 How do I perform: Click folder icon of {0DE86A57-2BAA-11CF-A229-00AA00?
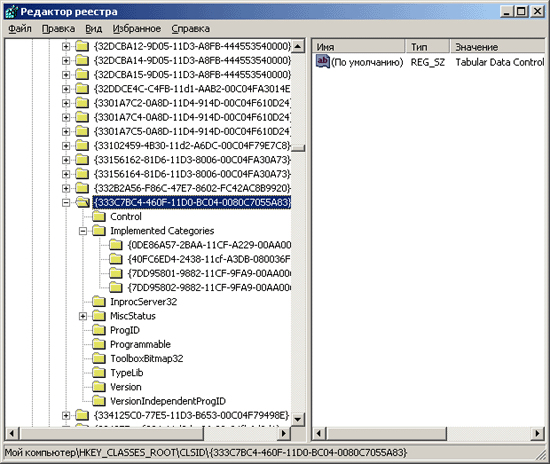pos(116,245)
